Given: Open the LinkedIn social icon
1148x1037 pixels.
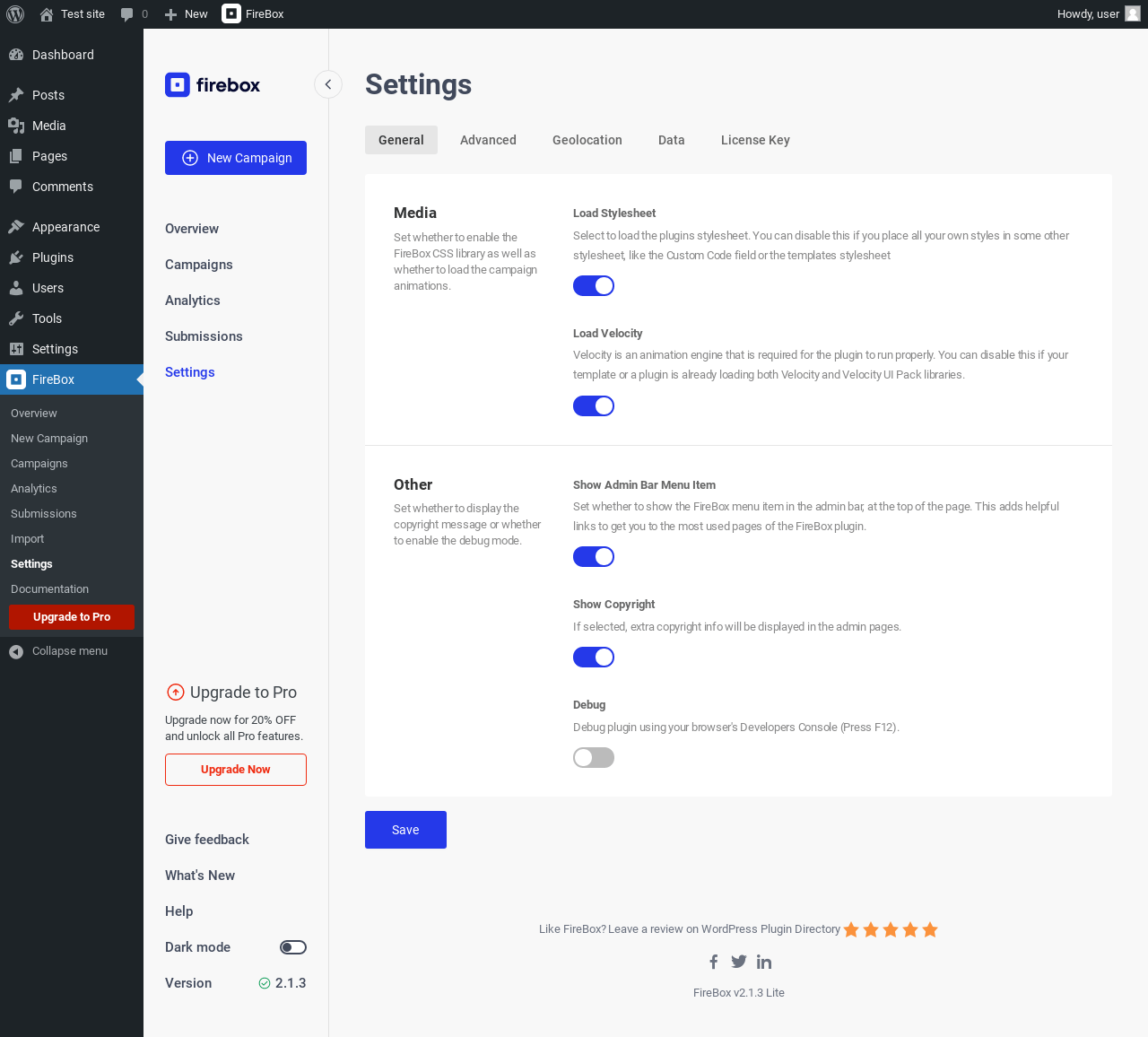Looking at the screenshot, I should [764, 962].
